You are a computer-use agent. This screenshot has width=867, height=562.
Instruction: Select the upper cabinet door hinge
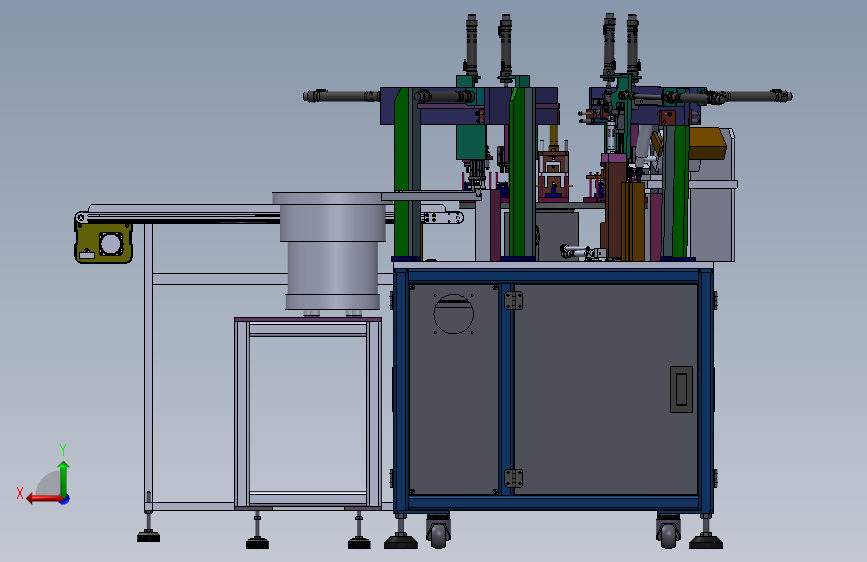(513, 300)
